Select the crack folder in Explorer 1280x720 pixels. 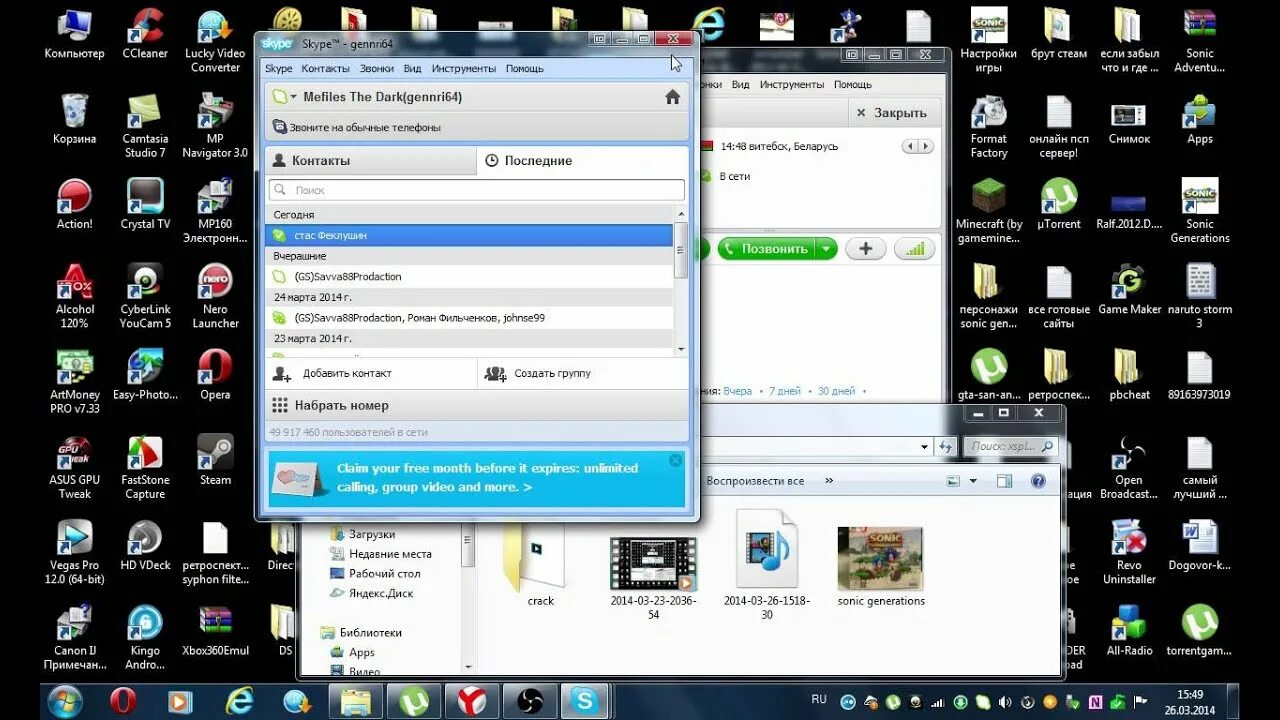pos(541,562)
